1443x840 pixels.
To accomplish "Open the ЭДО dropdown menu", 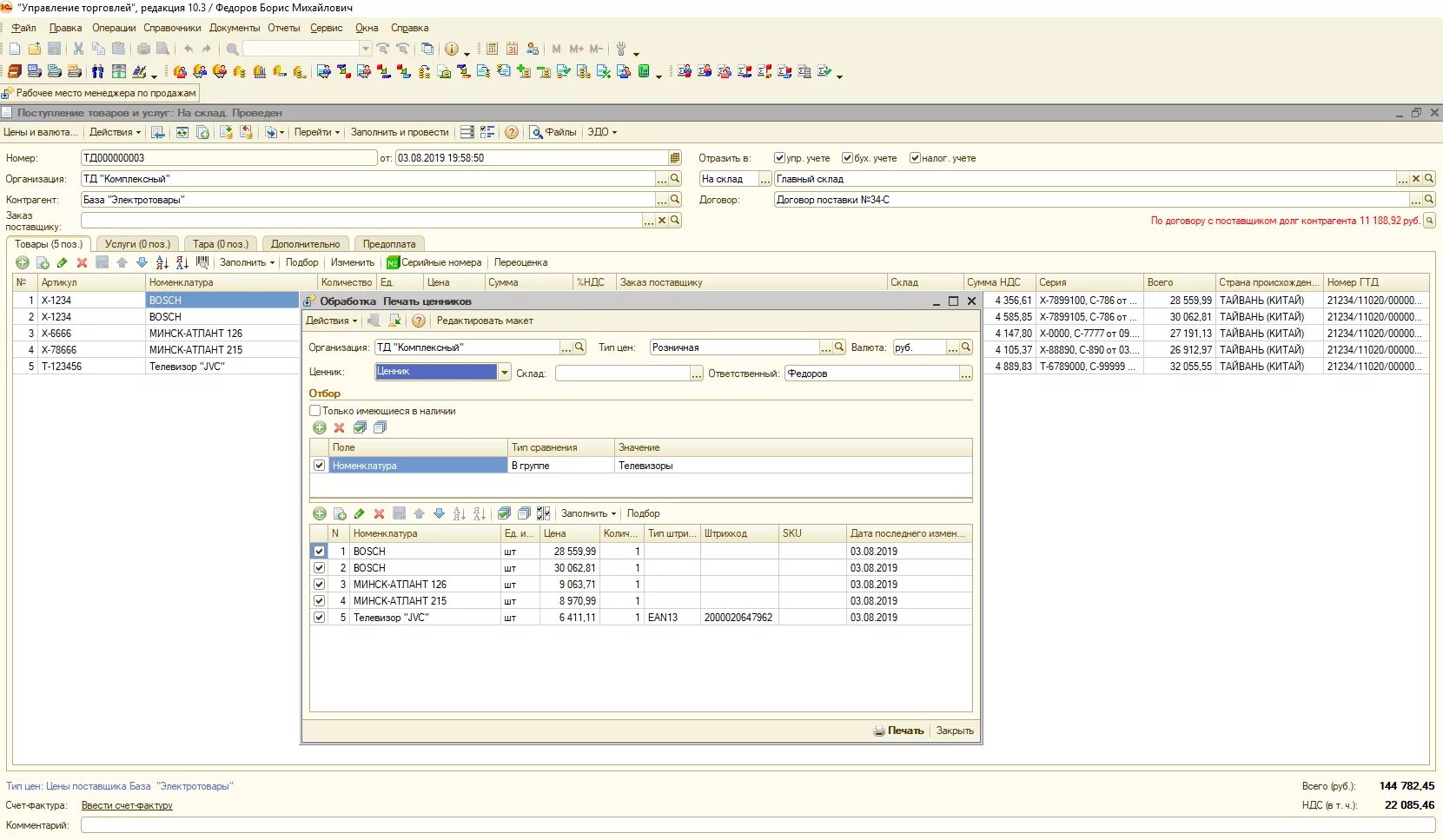I will pos(602,132).
